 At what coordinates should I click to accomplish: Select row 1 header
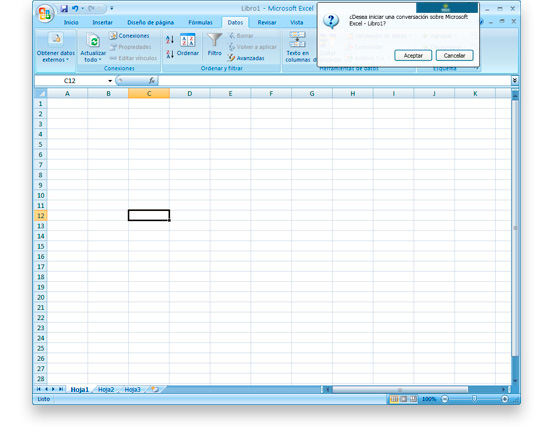[x=40, y=103]
